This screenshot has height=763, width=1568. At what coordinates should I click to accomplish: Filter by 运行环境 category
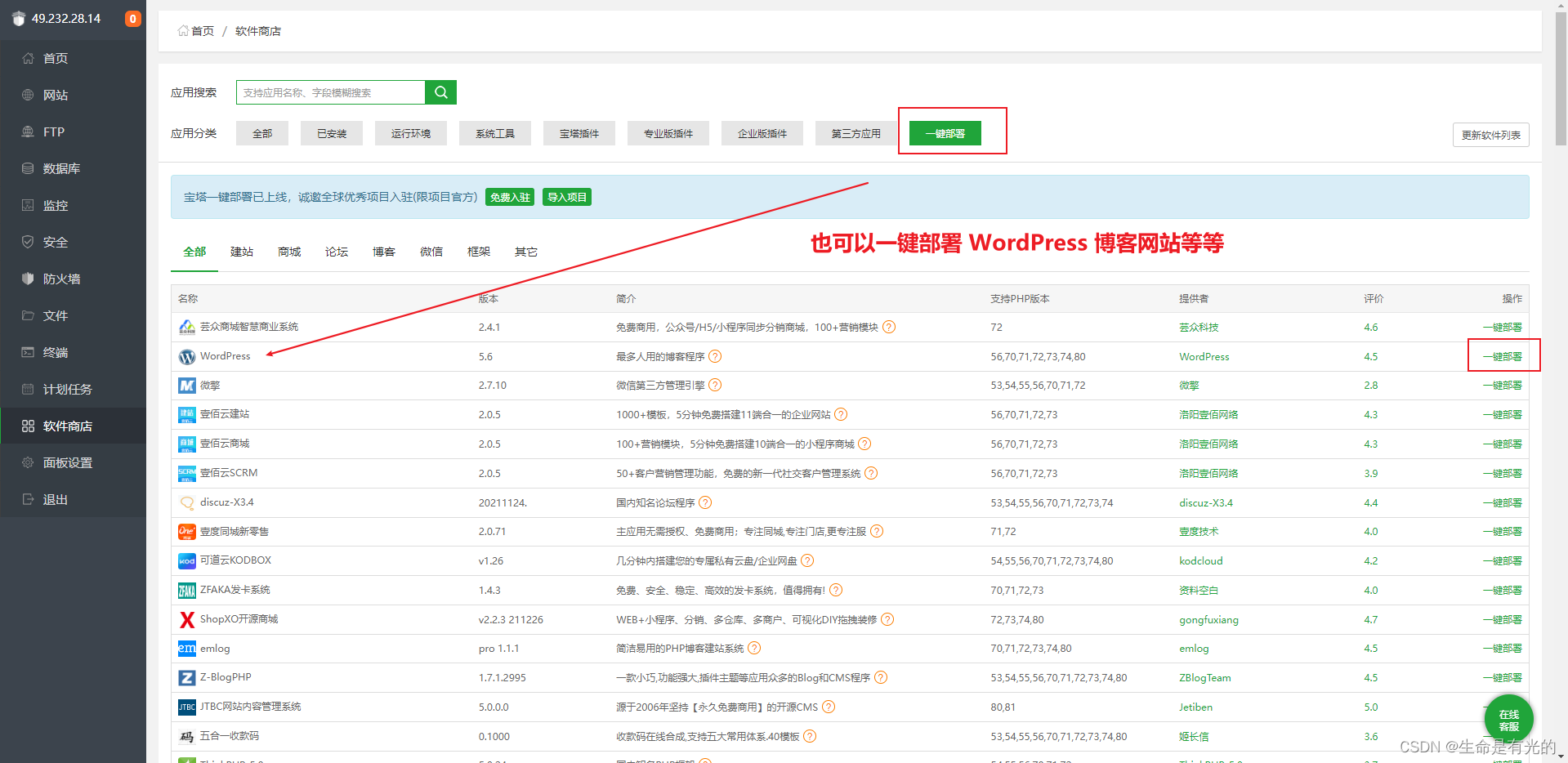click(411, 133)
